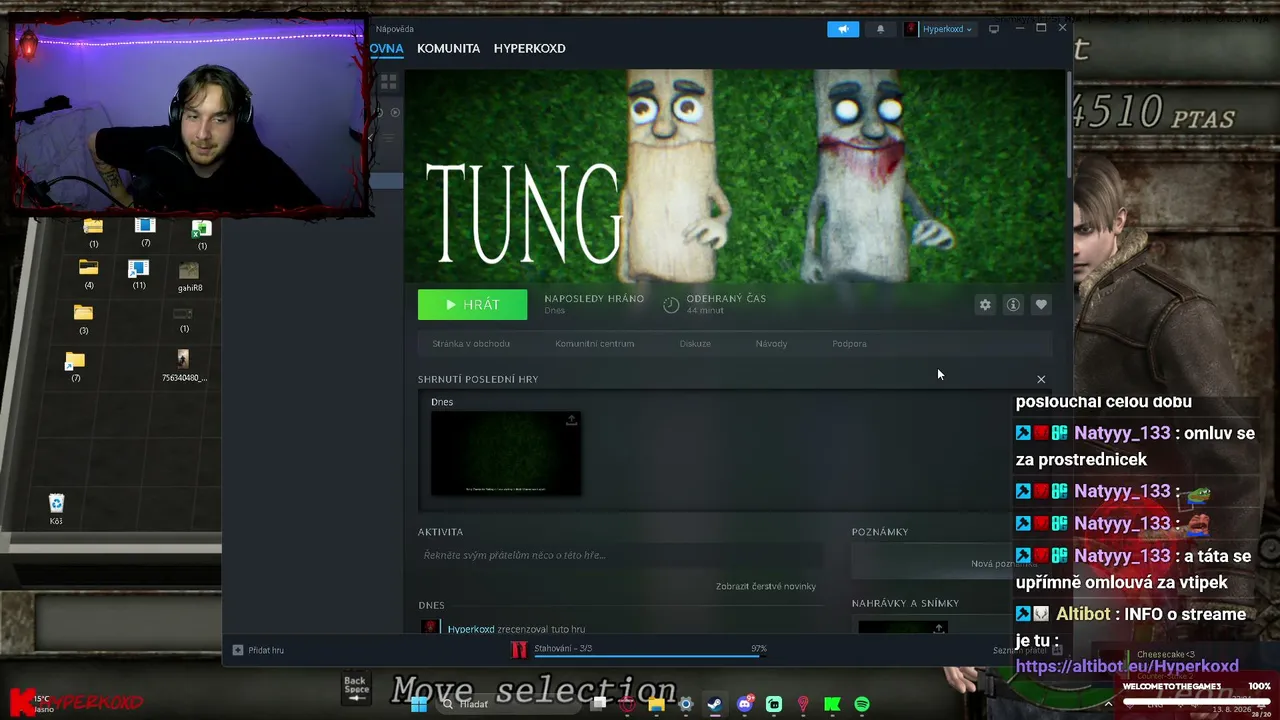Select the desktop folder labeled (4)
Image resolution: width=1280 pixels, height=720 pixels.
[88, 274]
